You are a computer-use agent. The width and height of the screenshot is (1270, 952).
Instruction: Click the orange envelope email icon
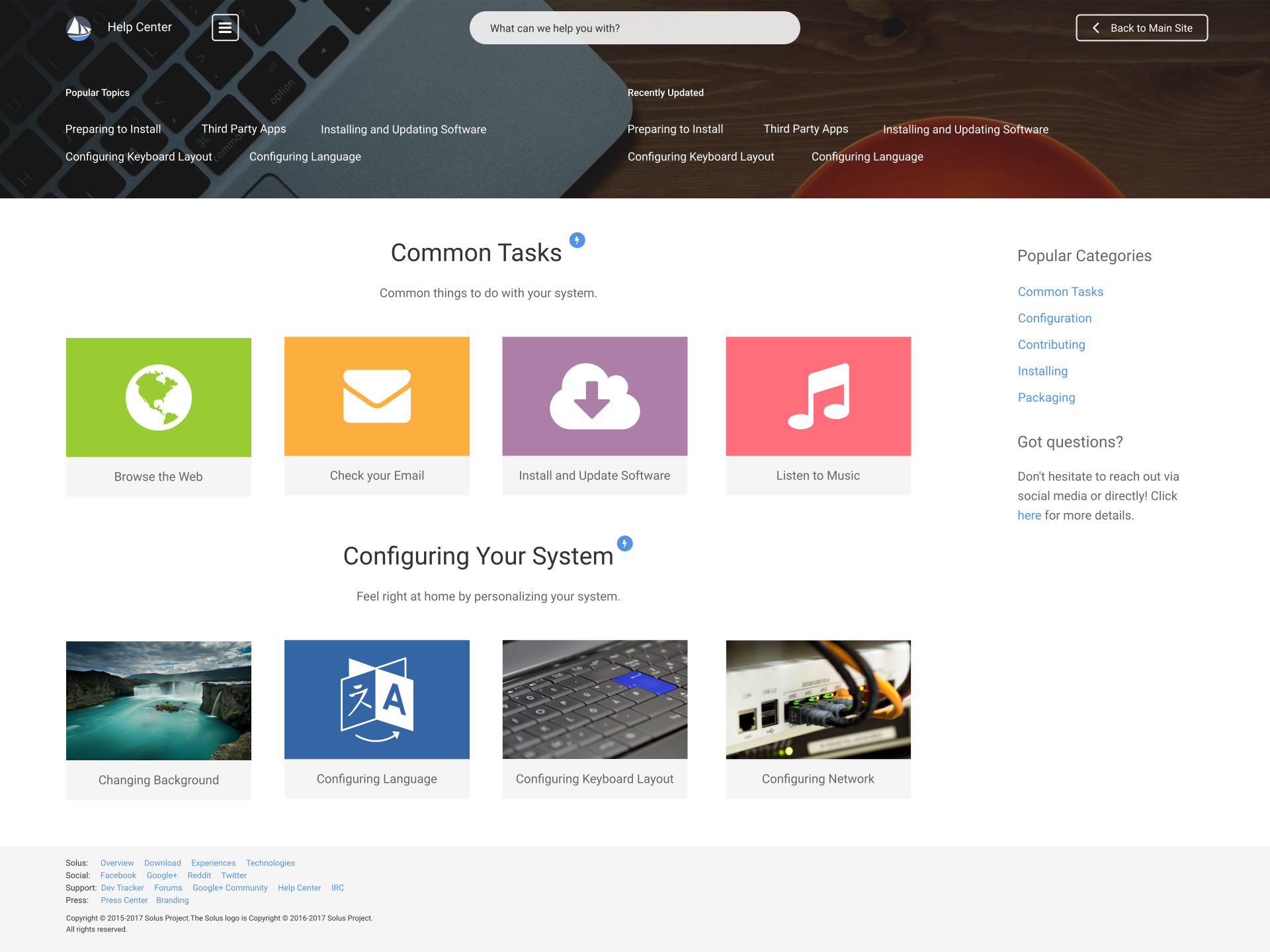point(377,396)
